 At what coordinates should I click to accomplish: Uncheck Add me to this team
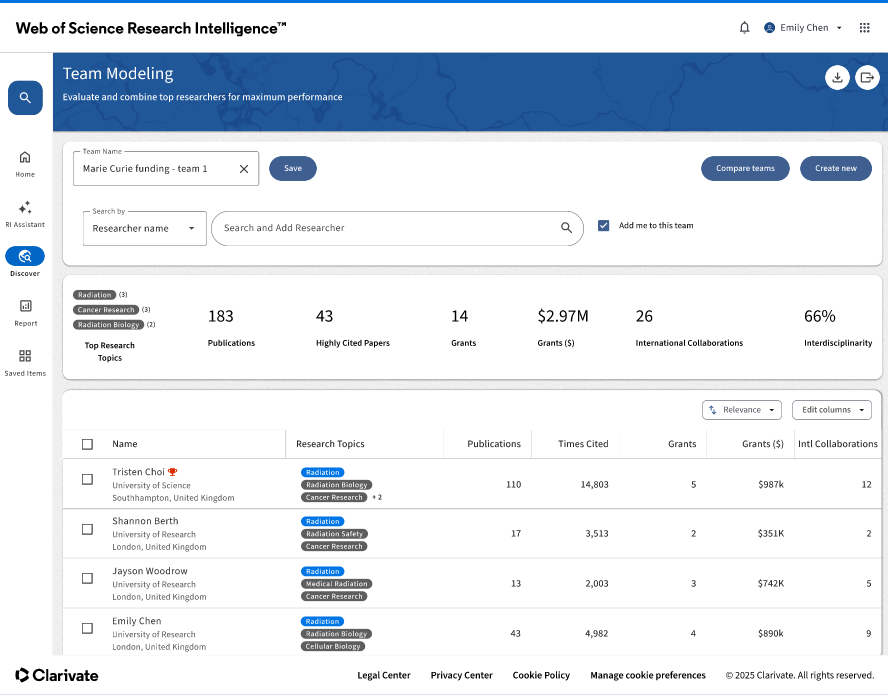point(603,226)
